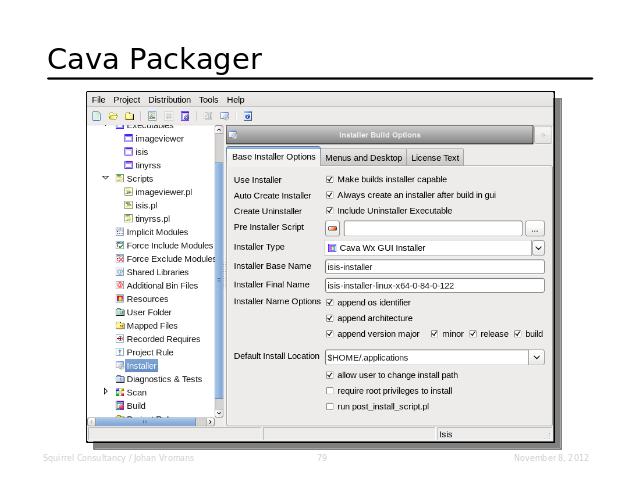Switch to Menus and Desktop tab
The height and width of the screenshot is (480, 640).
(364, 158)
